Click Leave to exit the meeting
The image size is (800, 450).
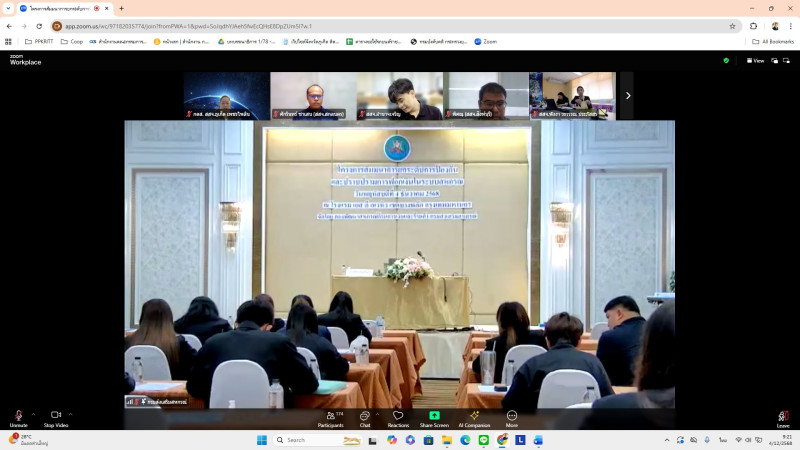783,417
